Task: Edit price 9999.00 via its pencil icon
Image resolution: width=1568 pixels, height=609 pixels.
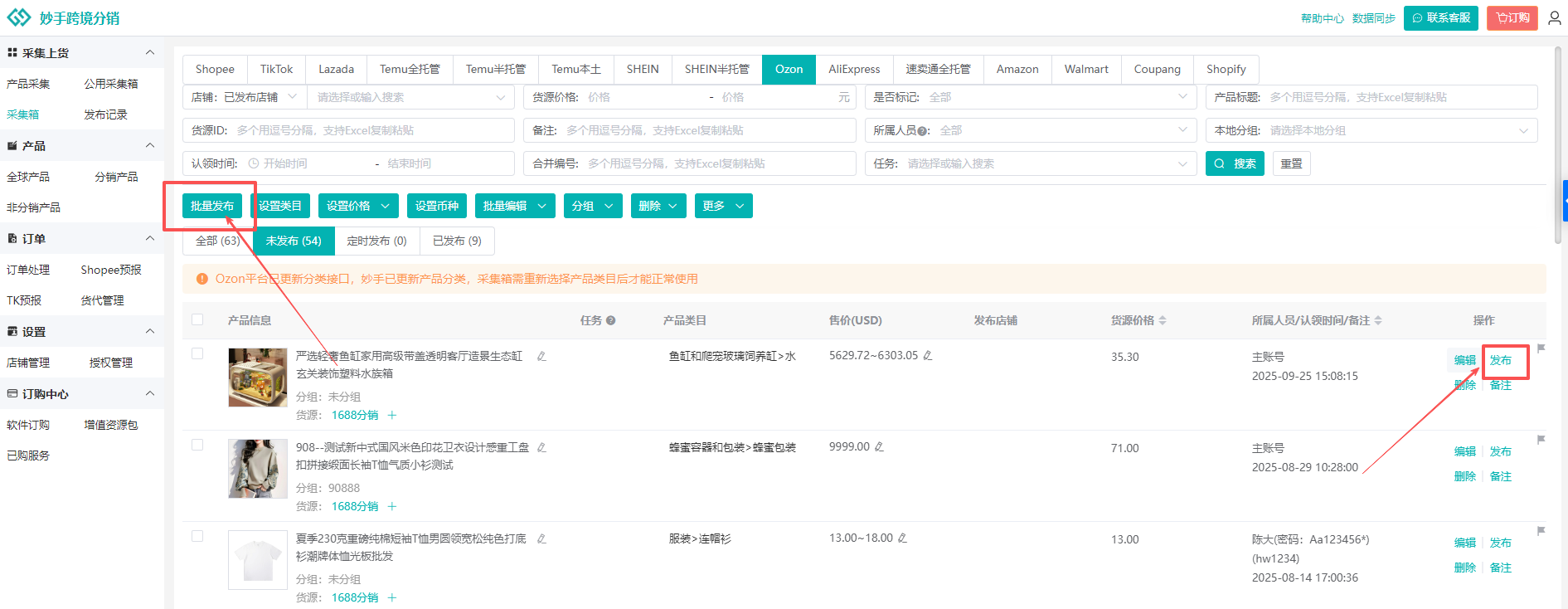Action: [x=879, y=446]
